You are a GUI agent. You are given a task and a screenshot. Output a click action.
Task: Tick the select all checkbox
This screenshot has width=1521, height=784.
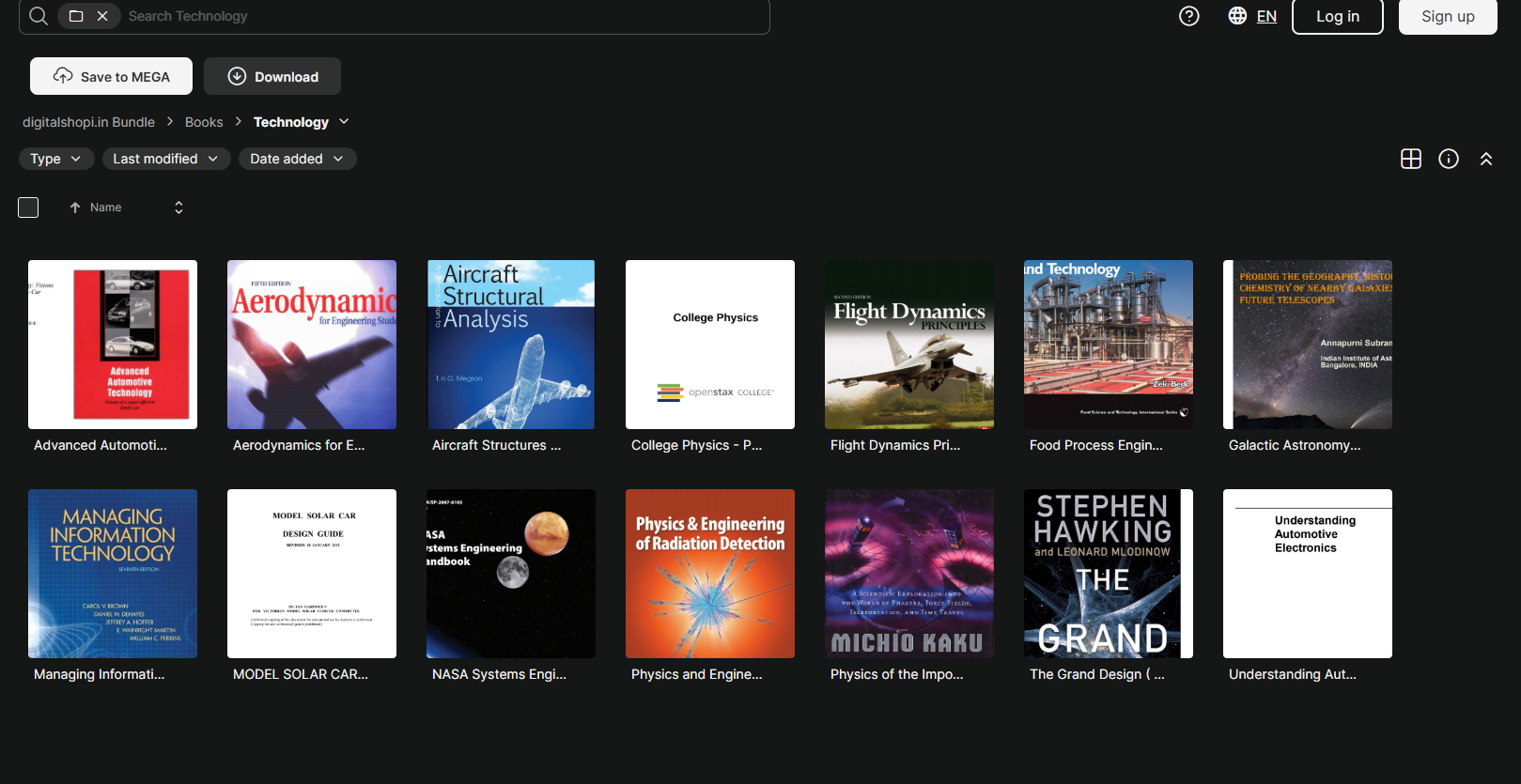click(28, 208)
